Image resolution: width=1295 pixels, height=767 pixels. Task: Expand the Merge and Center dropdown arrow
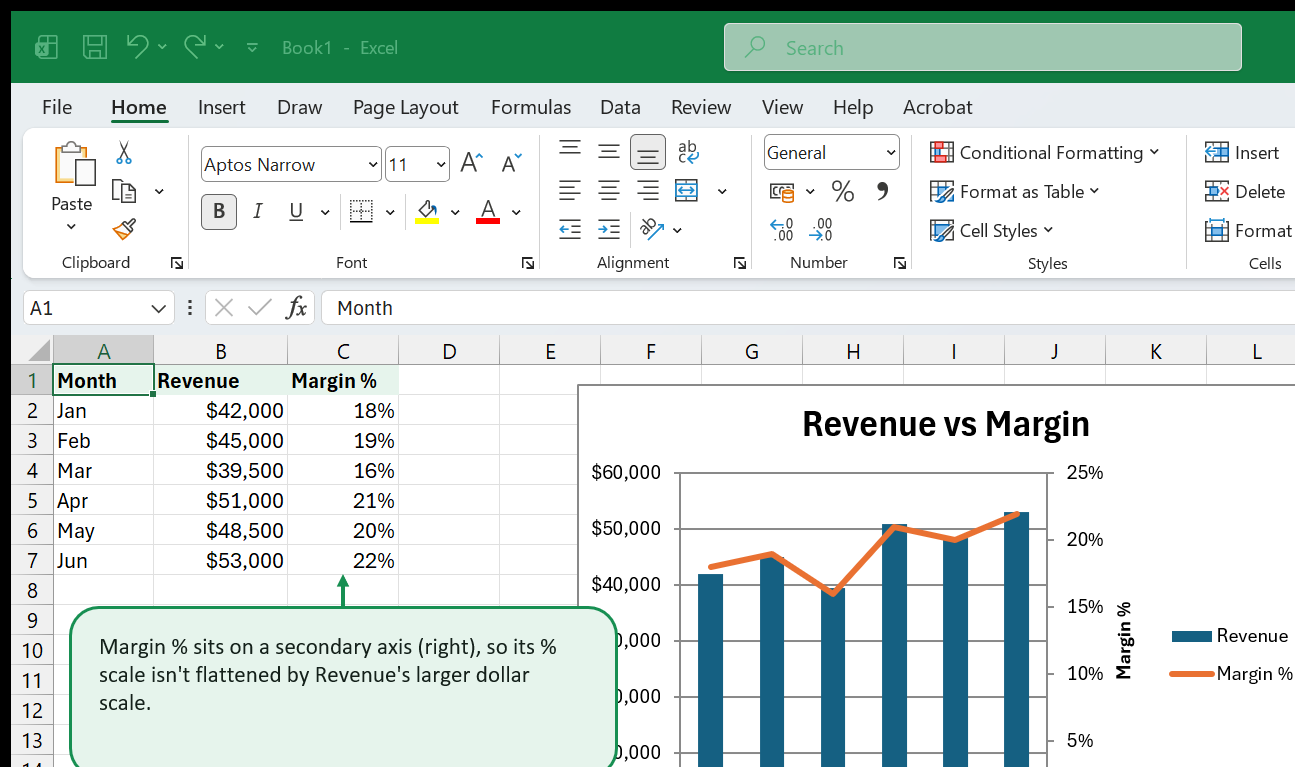point(722,191)
